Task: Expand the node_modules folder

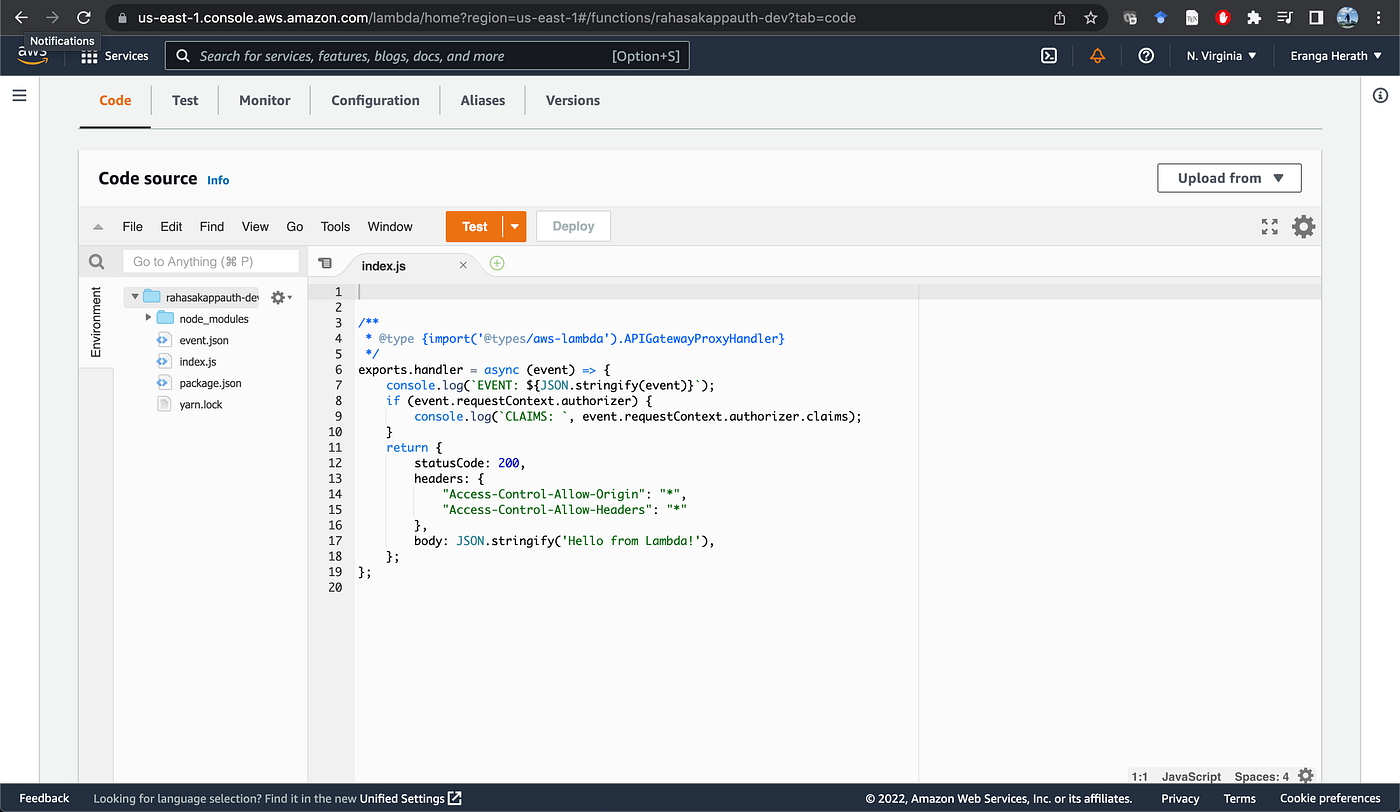Action: tap(148, 318)
